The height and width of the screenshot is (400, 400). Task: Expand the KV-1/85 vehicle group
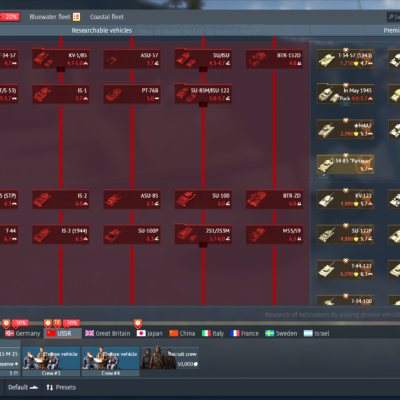click(61, 69)
